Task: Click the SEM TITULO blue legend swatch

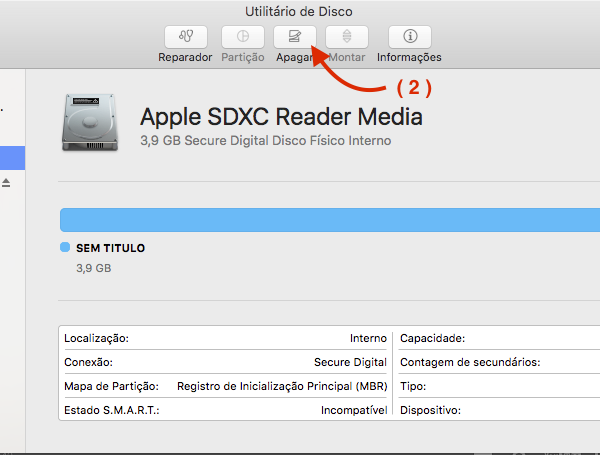Action: 65,247
